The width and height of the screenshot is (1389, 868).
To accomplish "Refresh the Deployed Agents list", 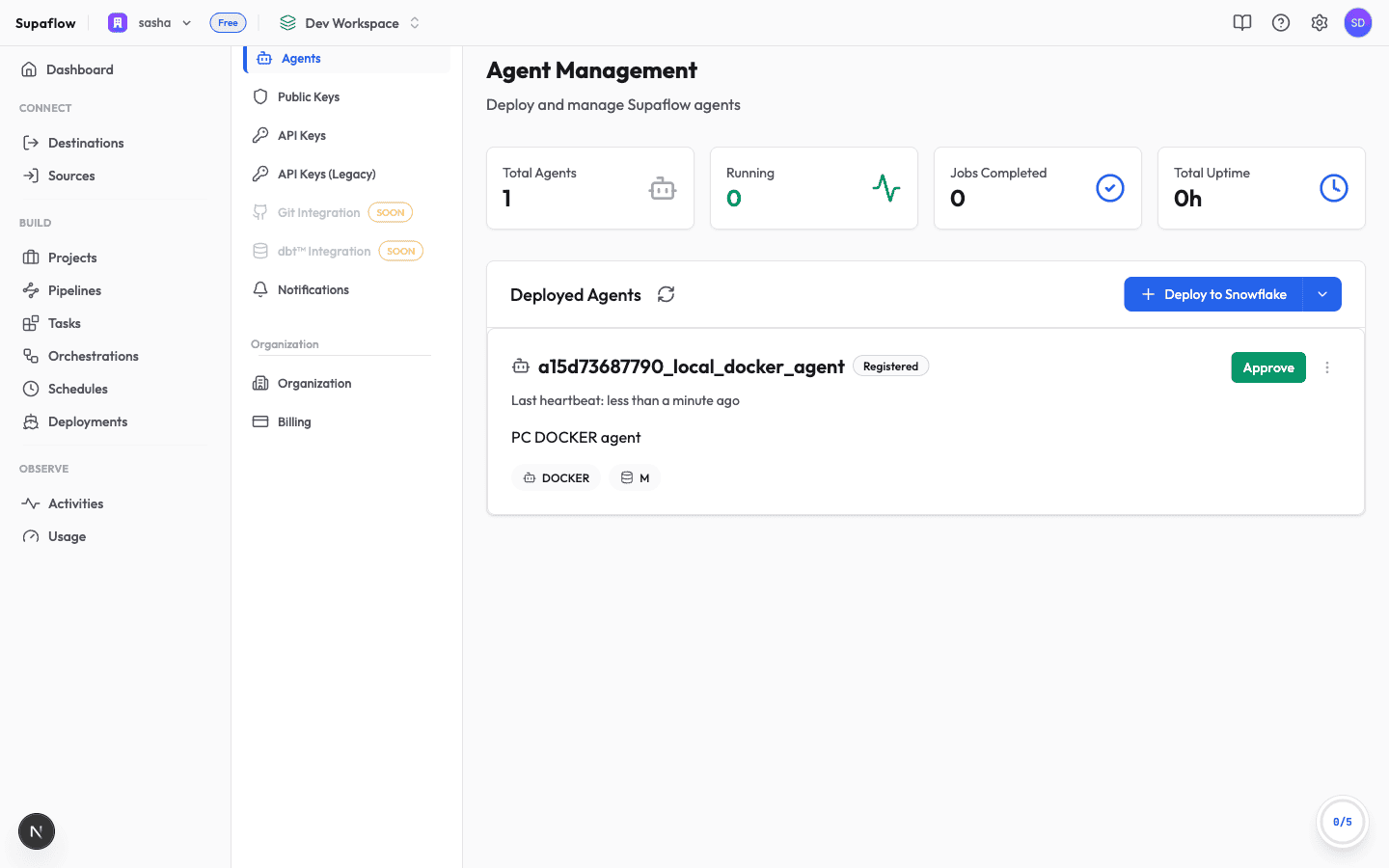I will point(666,294).
